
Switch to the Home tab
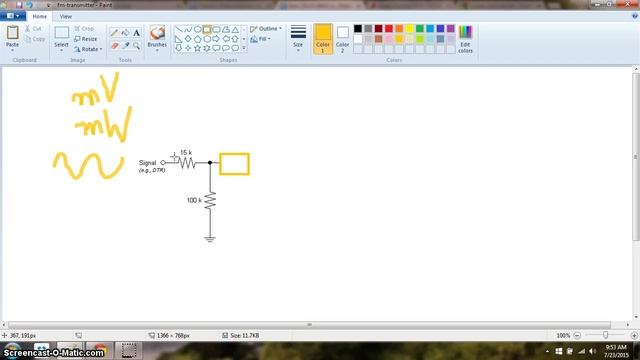tap(40, 16)
